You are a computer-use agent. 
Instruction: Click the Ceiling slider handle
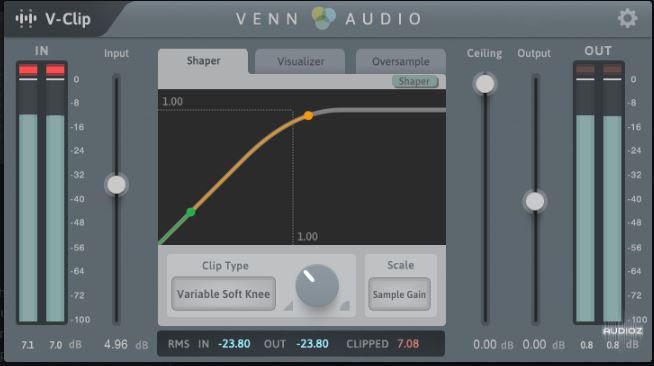(x=485, y=84)
